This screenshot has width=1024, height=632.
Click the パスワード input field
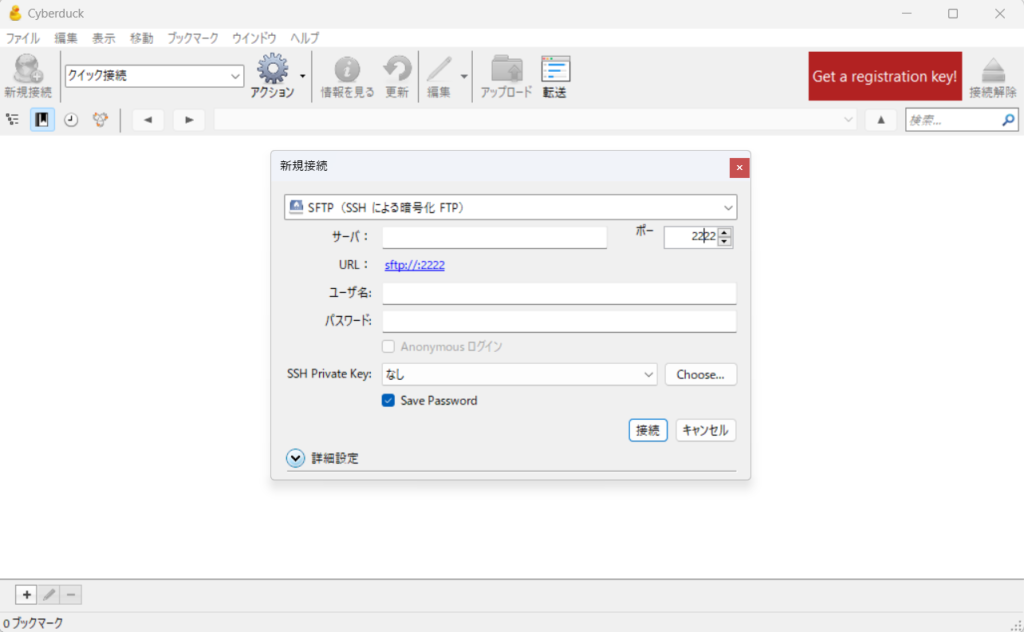(559, 321)
